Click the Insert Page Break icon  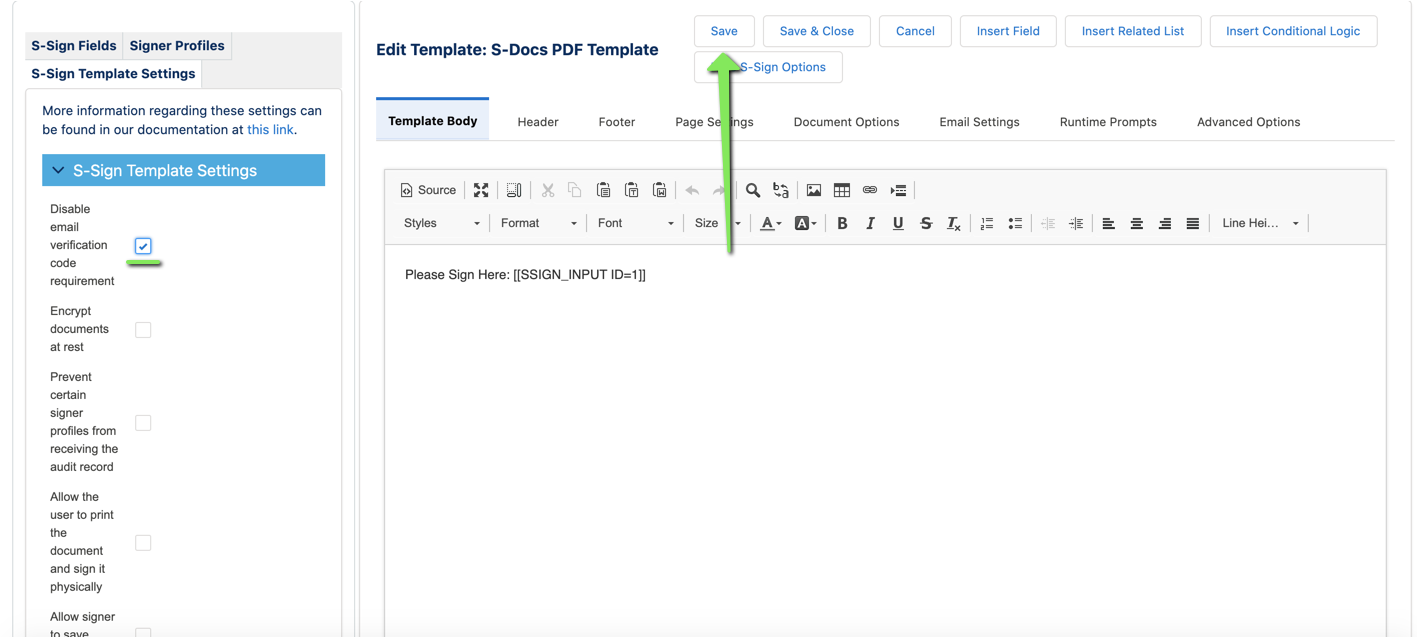(x=898, y=190)
